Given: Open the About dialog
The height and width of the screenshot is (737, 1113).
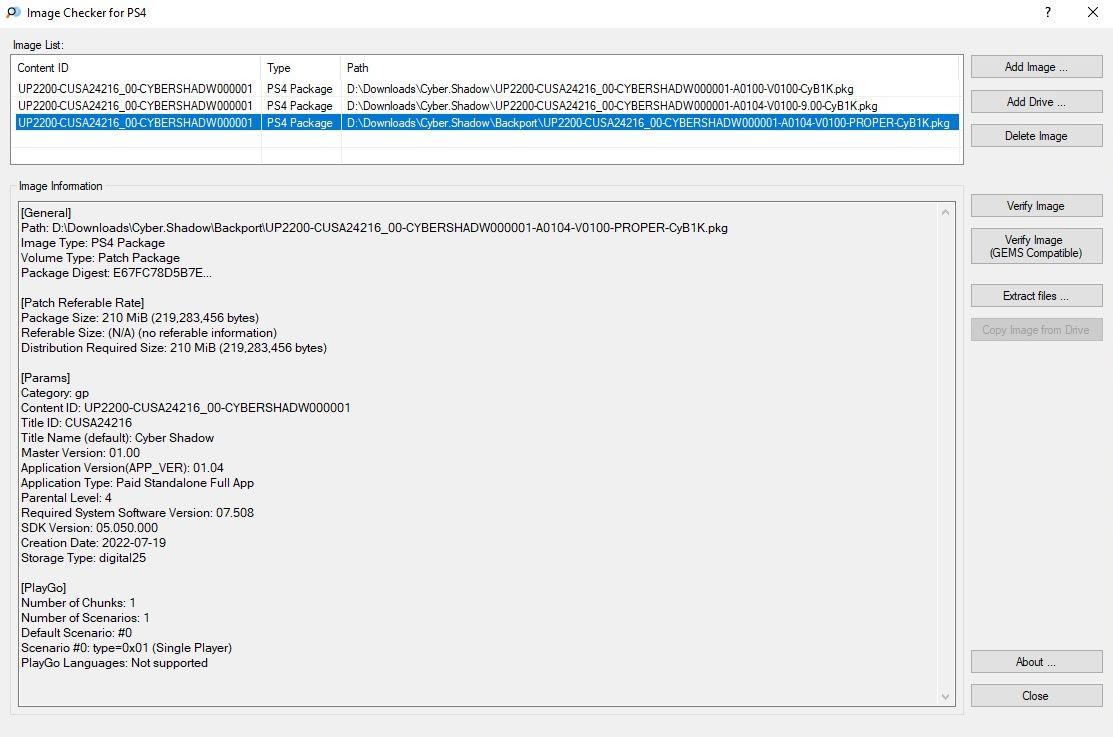Looking at the screenshot, I should pyautogui.click(x=1036, y=662).
